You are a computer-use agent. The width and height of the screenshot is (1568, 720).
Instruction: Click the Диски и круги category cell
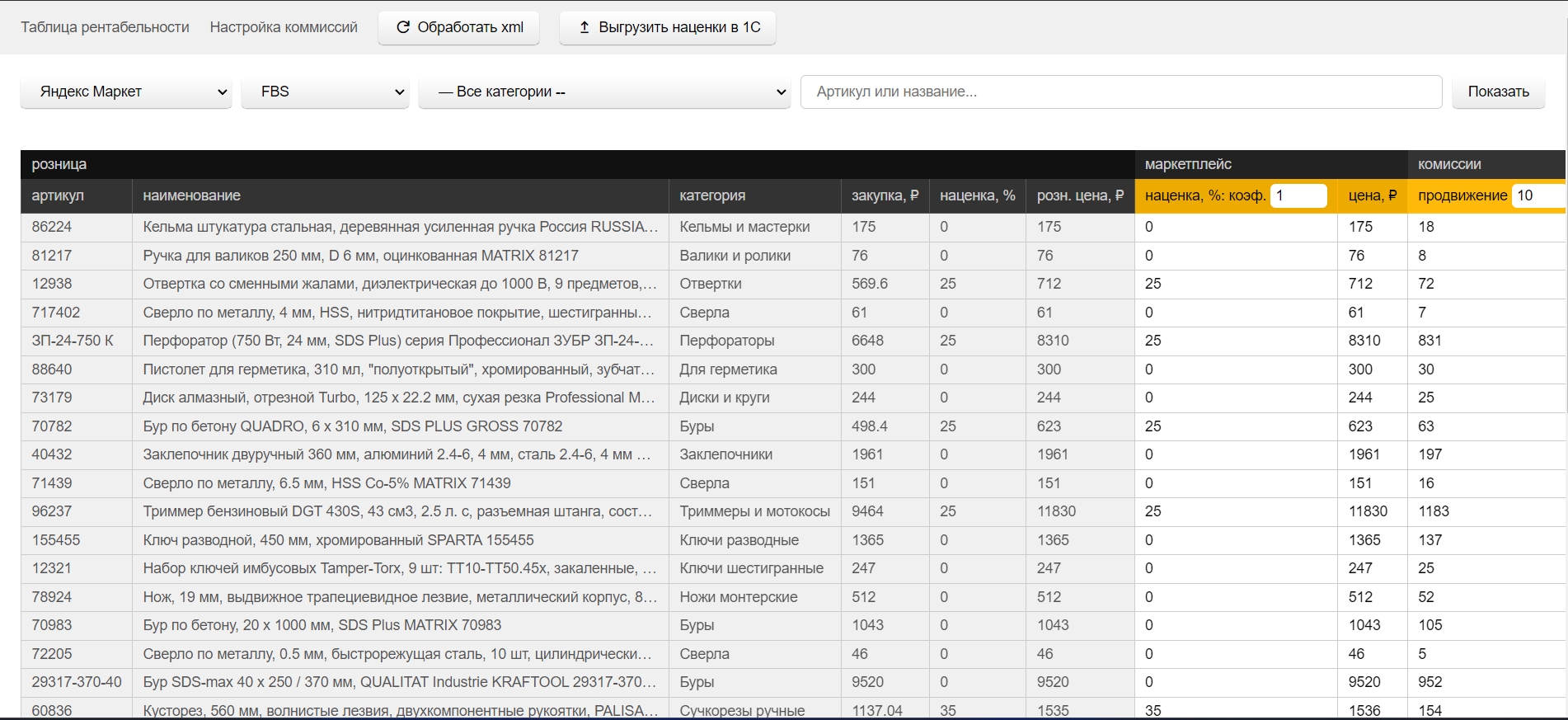(x=754, y=398)
